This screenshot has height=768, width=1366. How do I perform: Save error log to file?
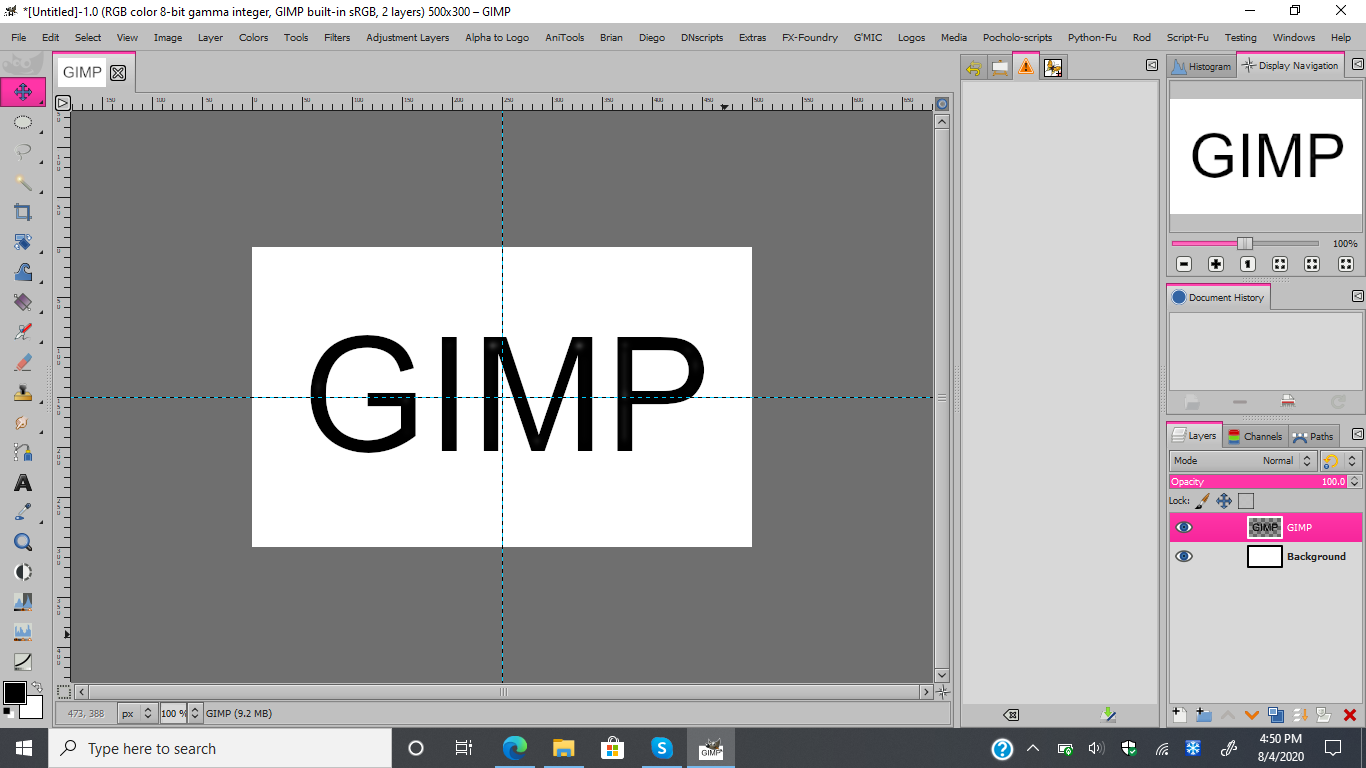click(1108, 714)
